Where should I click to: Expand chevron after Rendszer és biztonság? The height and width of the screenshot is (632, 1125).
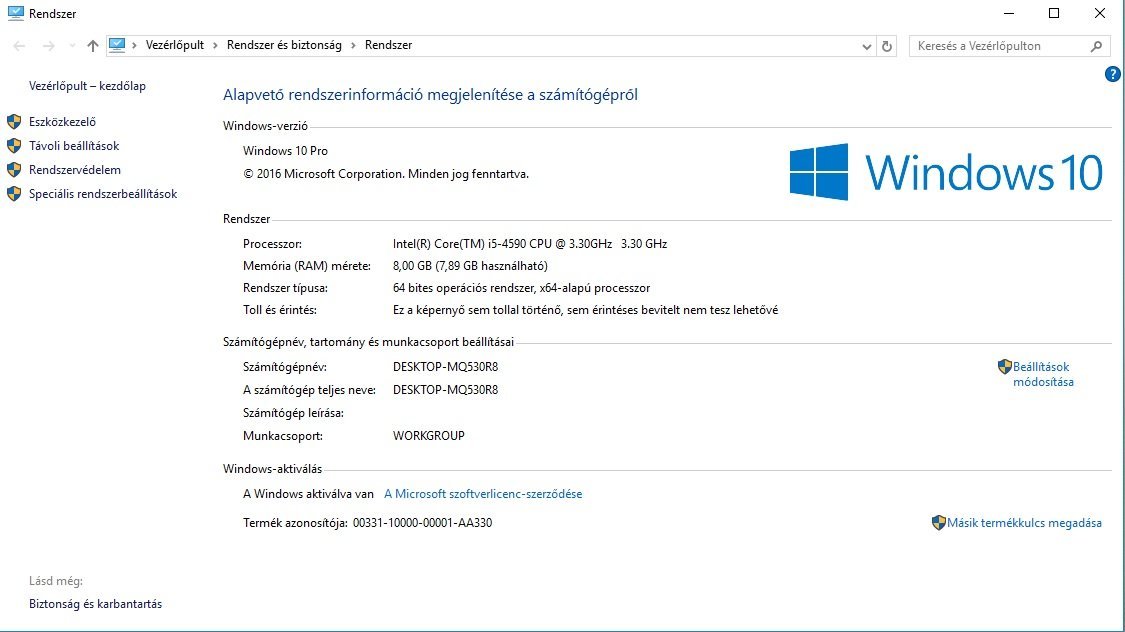point(353,46)
